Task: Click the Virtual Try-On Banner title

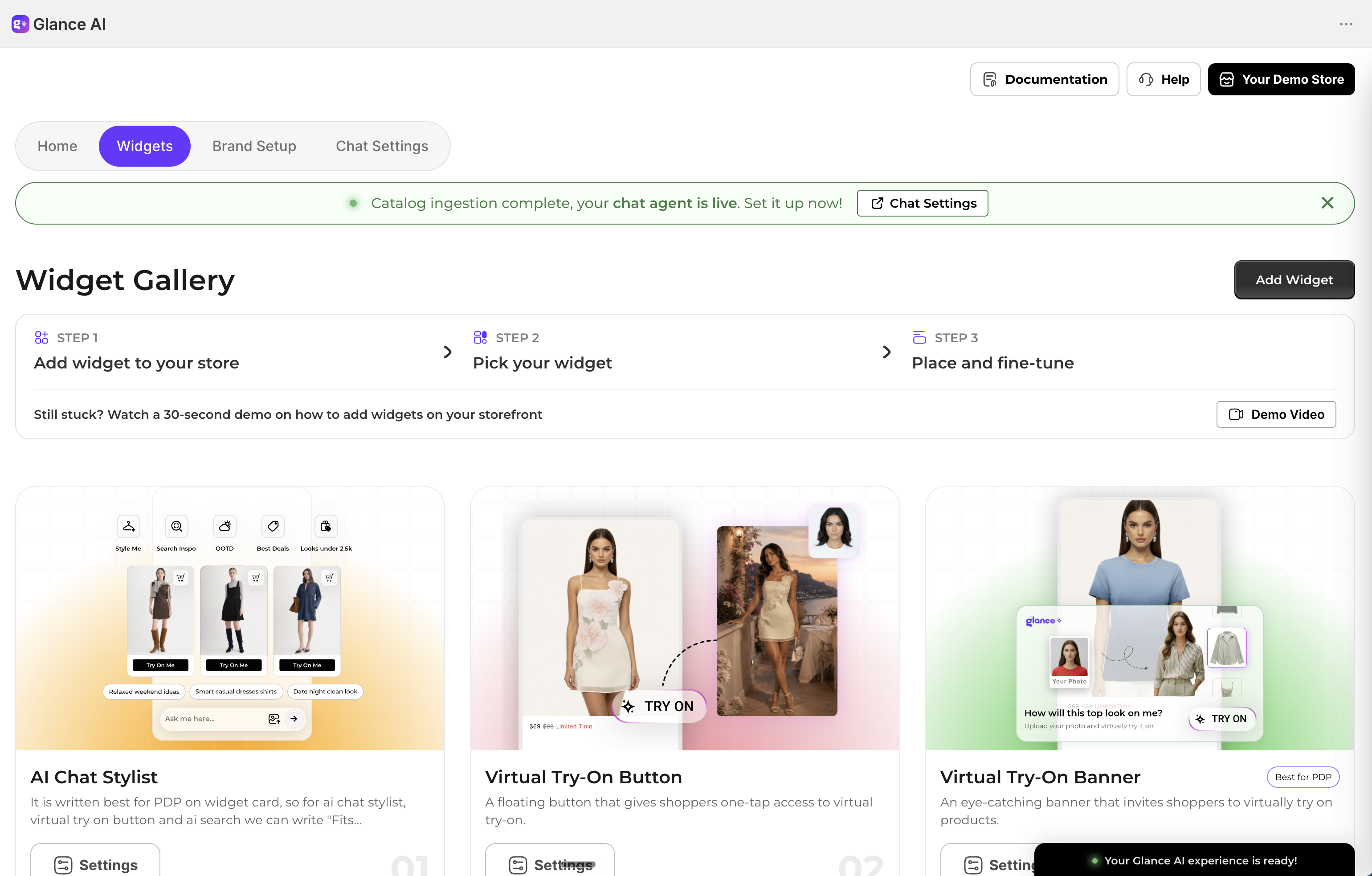Action: (x=1040, y=777)
